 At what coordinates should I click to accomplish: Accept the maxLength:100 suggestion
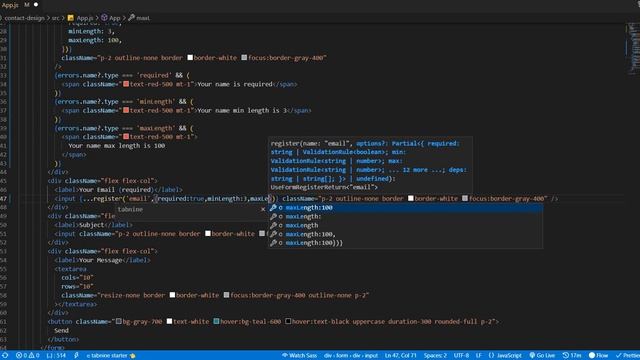406,208
